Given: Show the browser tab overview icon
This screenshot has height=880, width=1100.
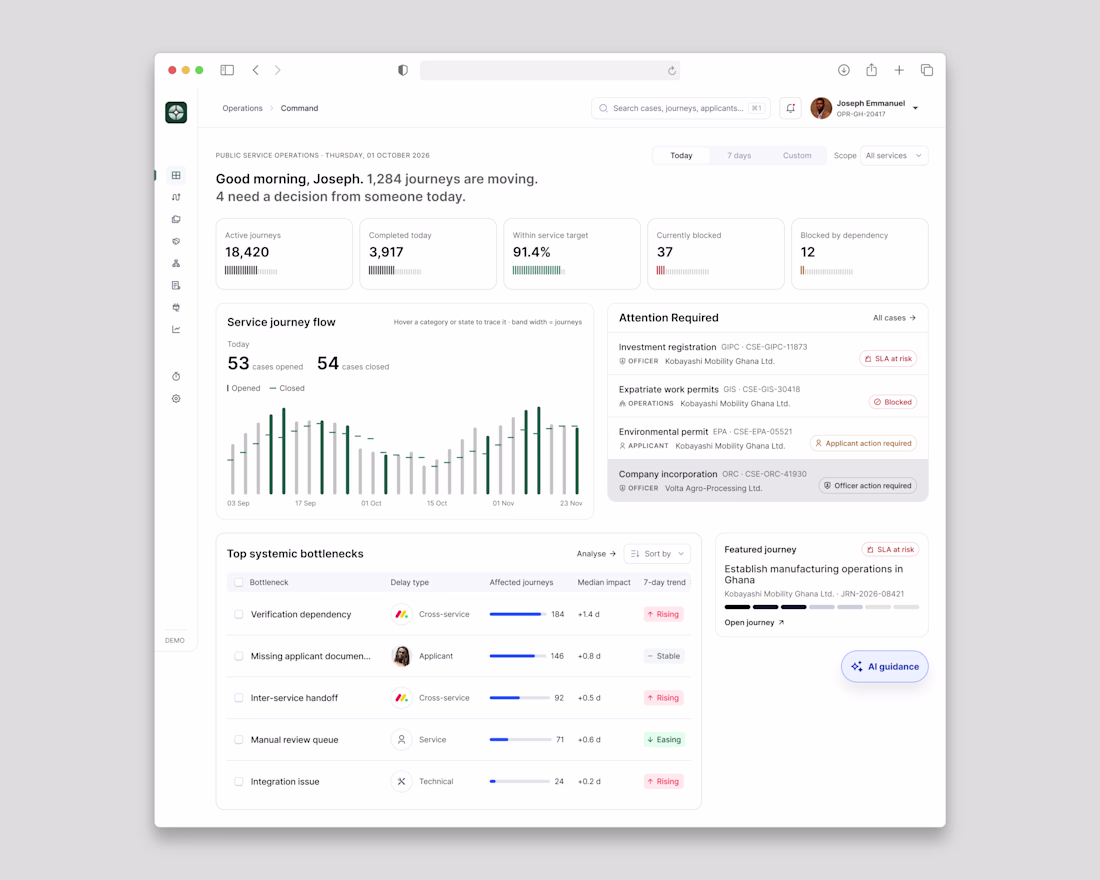Looking at the screenshot, I should (927, 70).
